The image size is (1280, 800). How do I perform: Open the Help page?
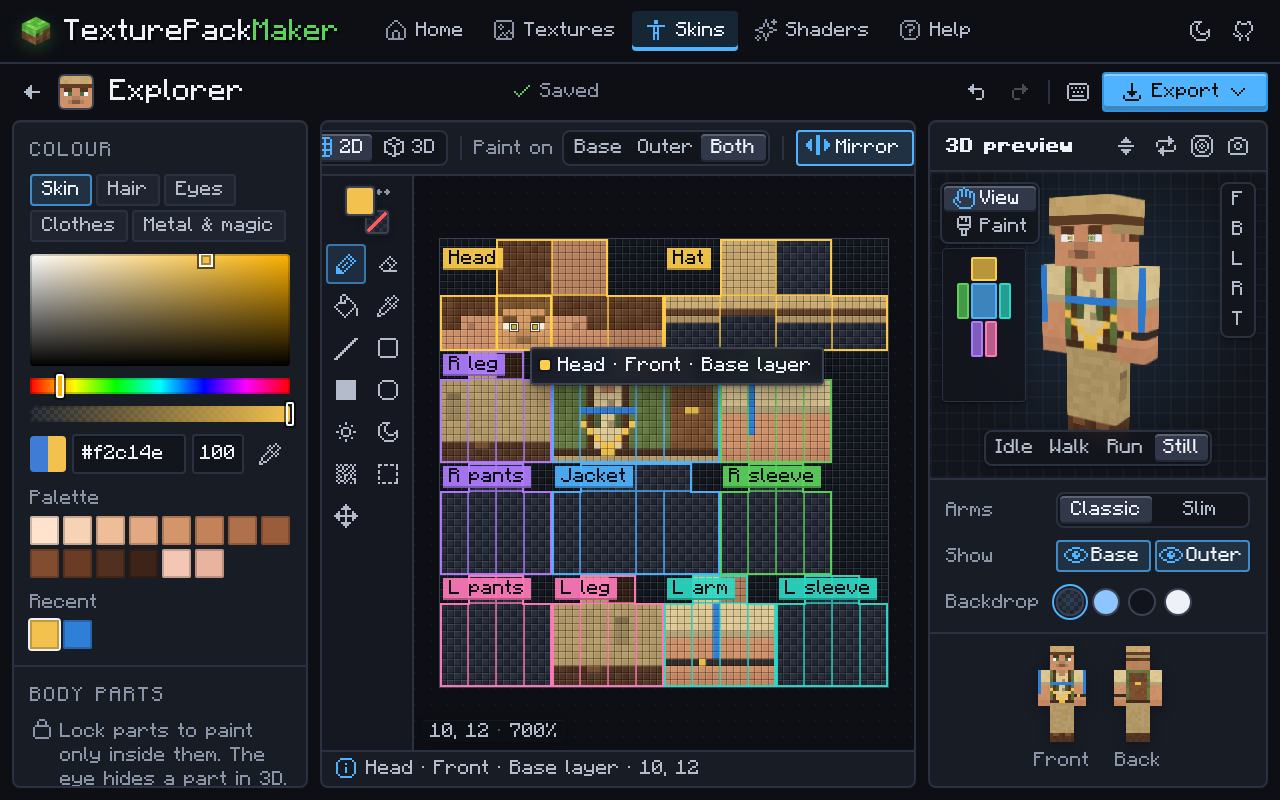[935, 30]
